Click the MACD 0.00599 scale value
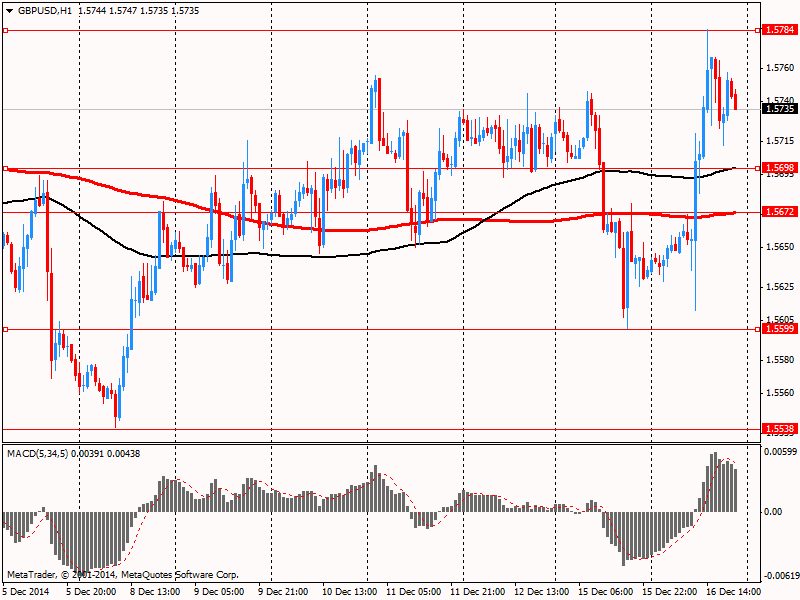 [x=780, y=452]
